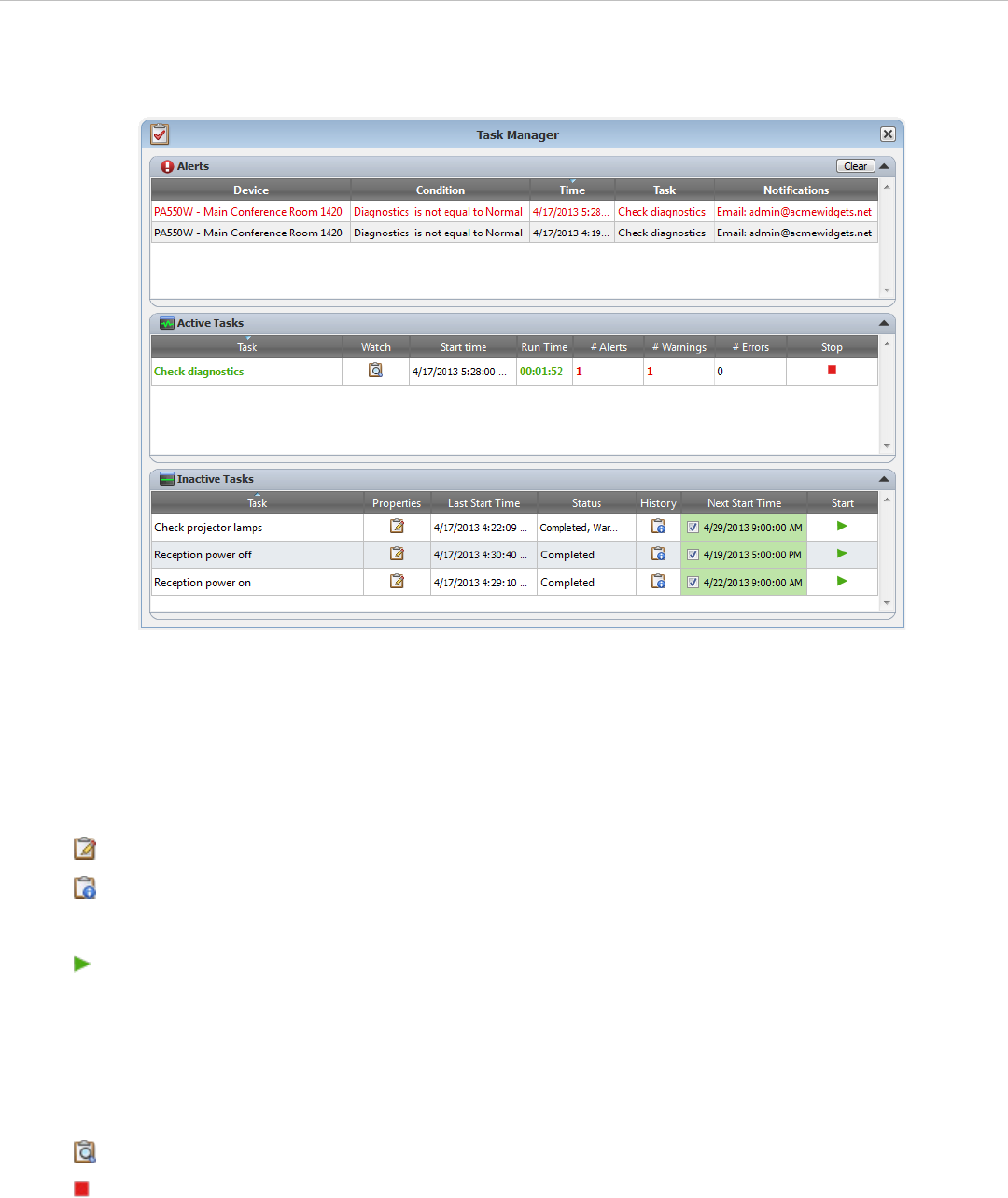The image size is (1008, 1198).
Task: Stop the Check diagnostics task
Action: (832, 370)
